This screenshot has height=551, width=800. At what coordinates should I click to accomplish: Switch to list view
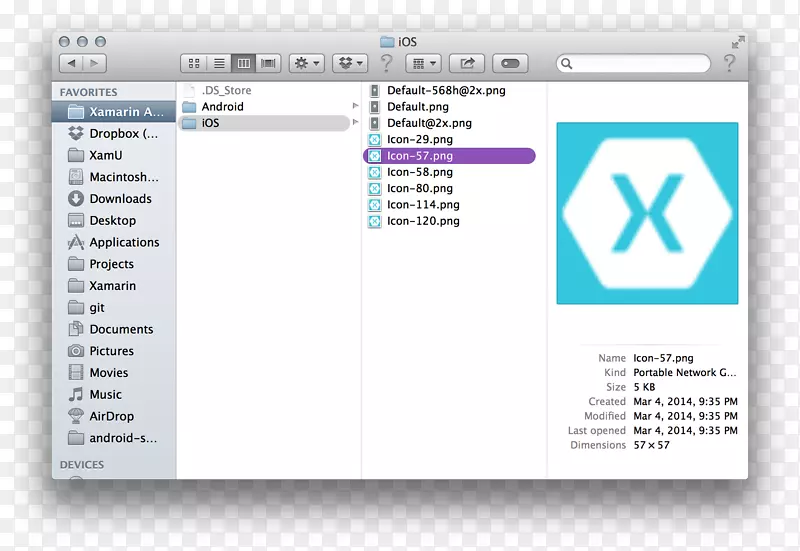click(219, 63)
